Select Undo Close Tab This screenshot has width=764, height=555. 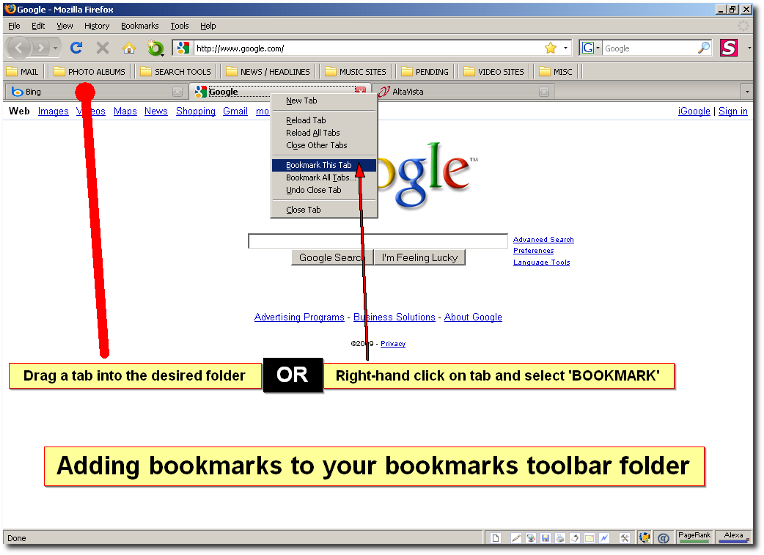324,190
